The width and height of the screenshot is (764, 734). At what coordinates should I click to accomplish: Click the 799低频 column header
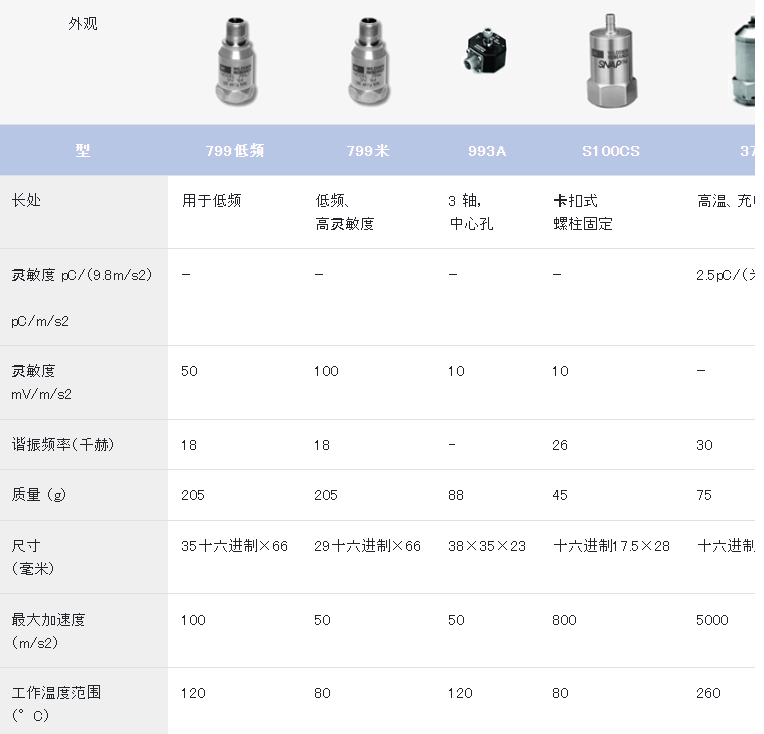point(235,151)
